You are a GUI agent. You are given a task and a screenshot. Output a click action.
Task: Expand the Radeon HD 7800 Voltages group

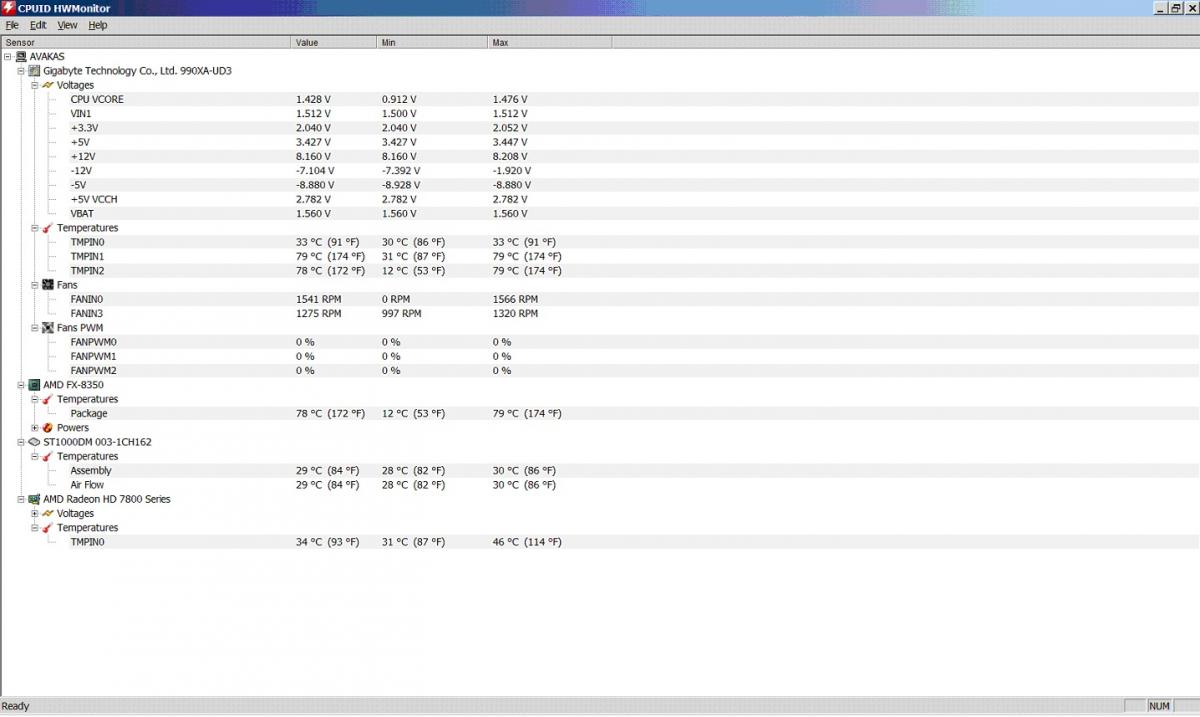[x=34, y=513]
